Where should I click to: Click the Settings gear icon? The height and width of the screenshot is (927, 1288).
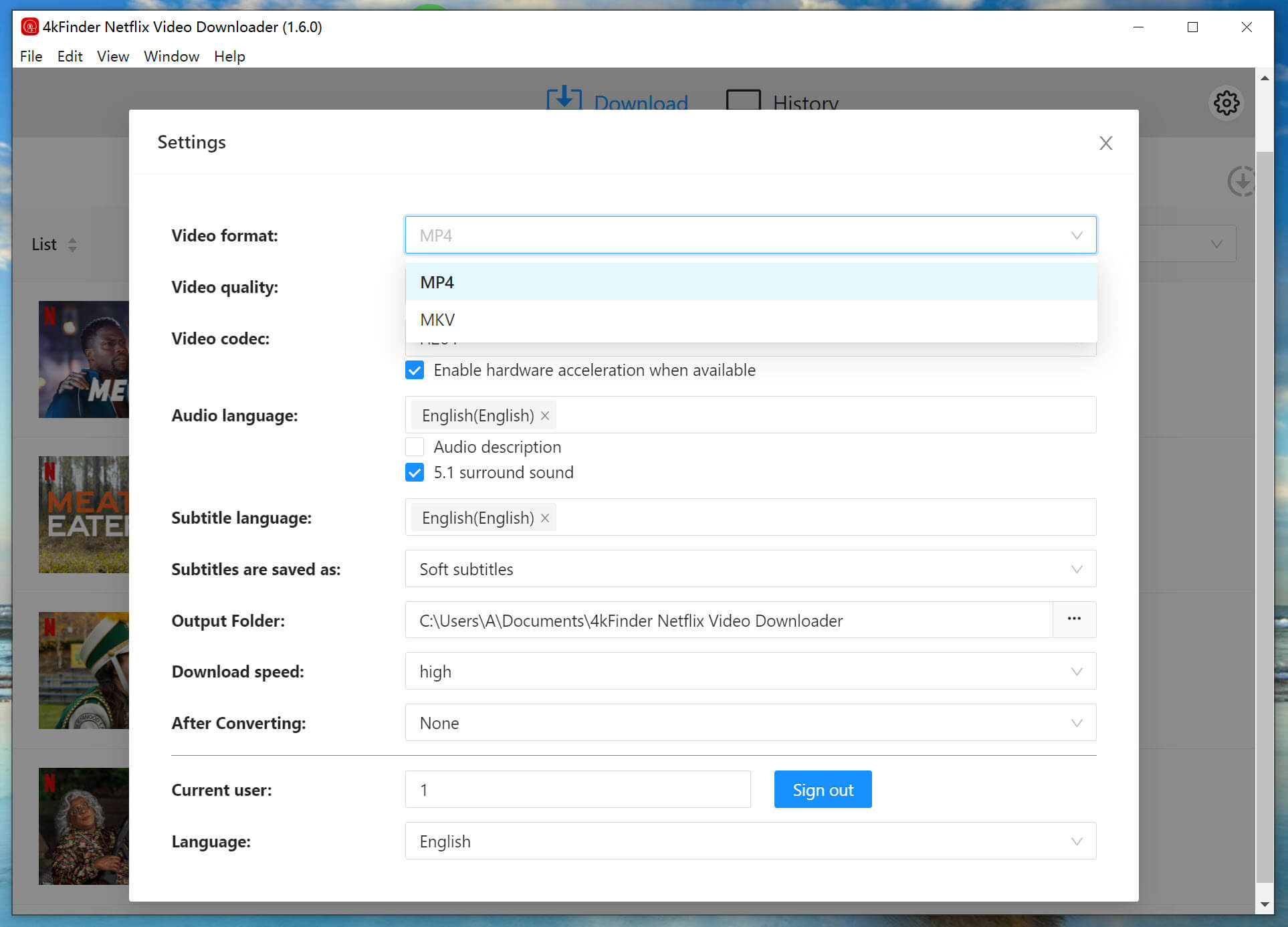(1225, 102)
